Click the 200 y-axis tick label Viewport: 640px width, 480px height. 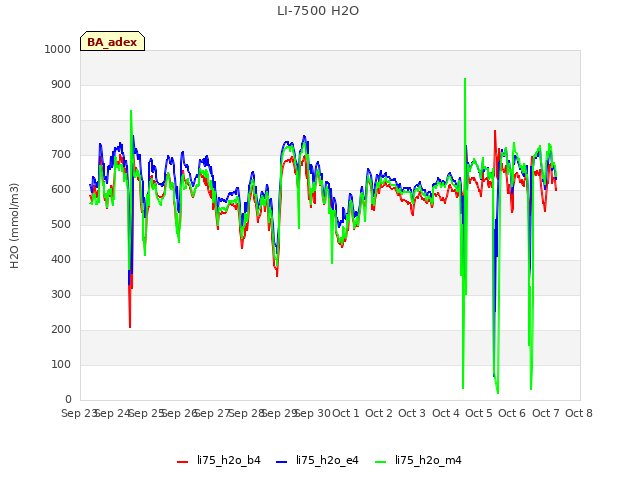coord(61,329)
